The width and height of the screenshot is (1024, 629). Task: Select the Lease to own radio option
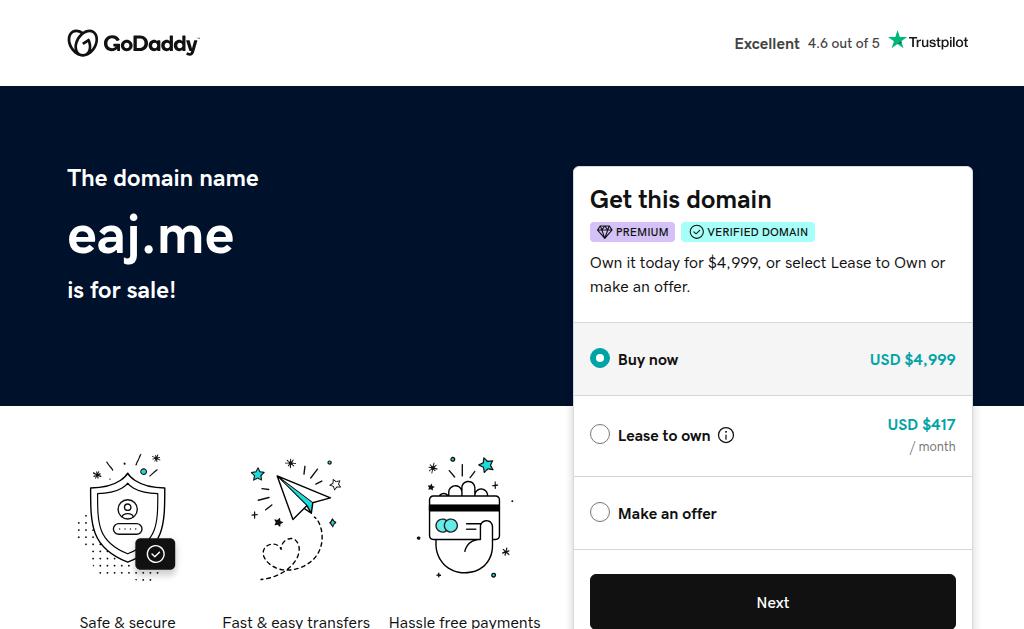coord(600,434)
